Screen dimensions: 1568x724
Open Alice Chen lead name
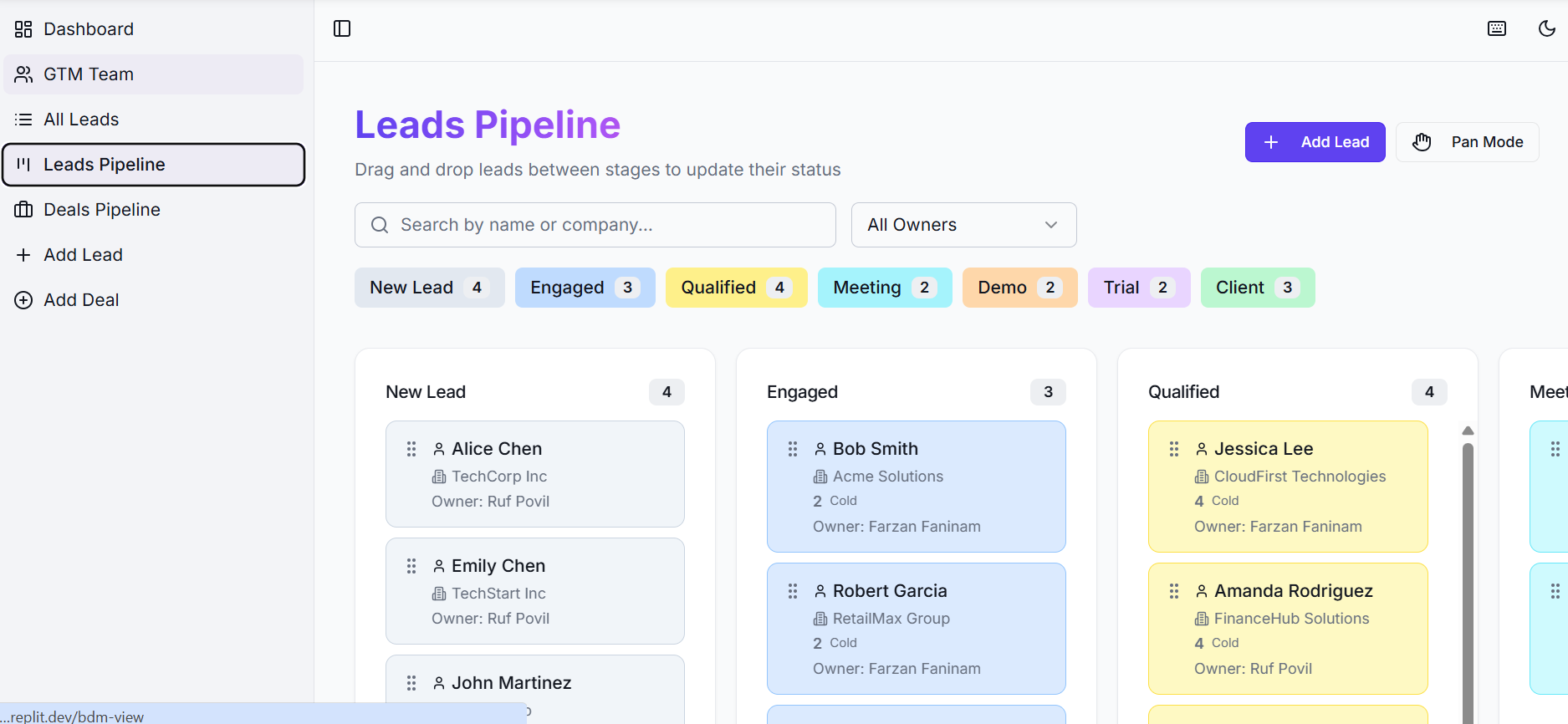pos(497,449)
